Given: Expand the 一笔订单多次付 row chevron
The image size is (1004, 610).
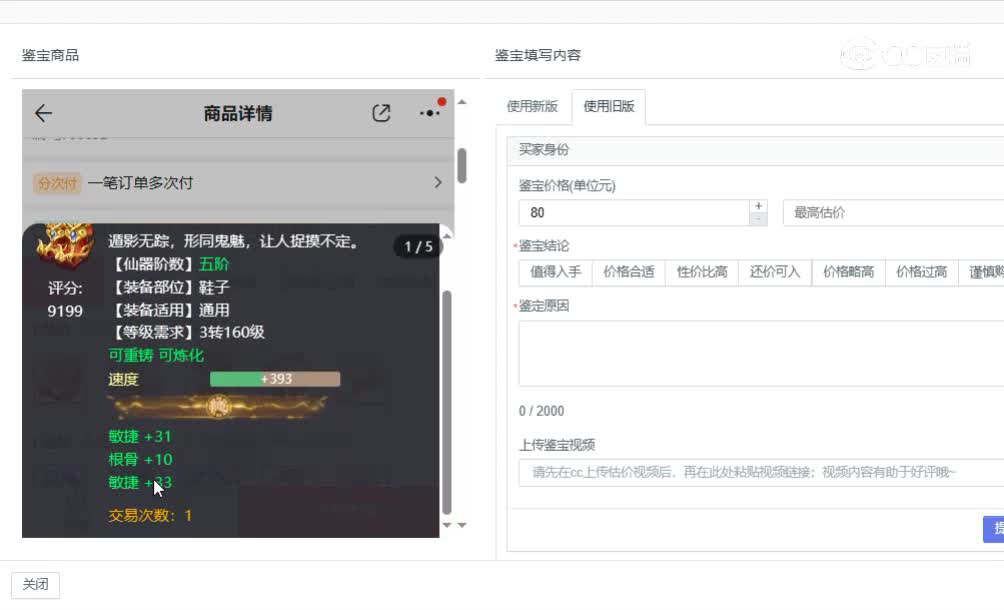Looking at the screenshot, I should [438, 182].
